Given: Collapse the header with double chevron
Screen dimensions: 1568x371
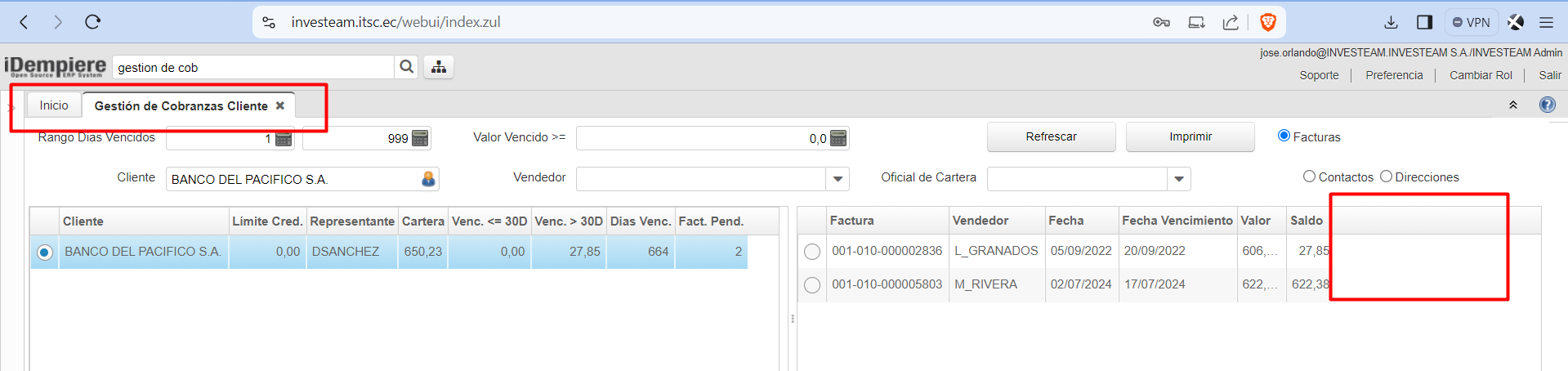Looking at the screenshot, I should coord(1512,105).
